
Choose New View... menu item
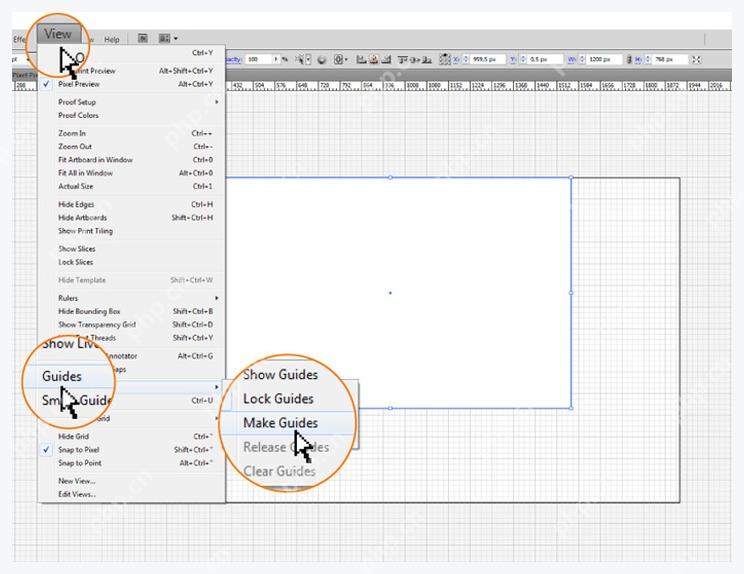point(131,481)
